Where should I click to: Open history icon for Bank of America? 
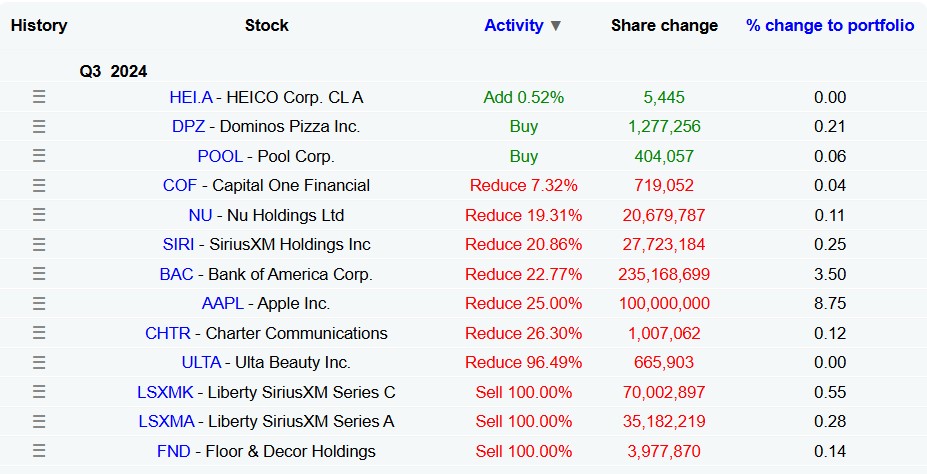[39, 274]
